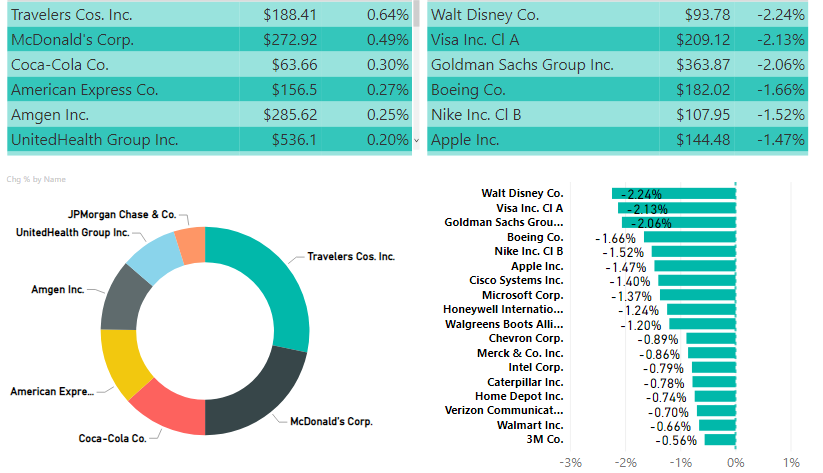Click the $63.66 price cell
The width and height of the screenshot is (823, 473).
(294, 65)
